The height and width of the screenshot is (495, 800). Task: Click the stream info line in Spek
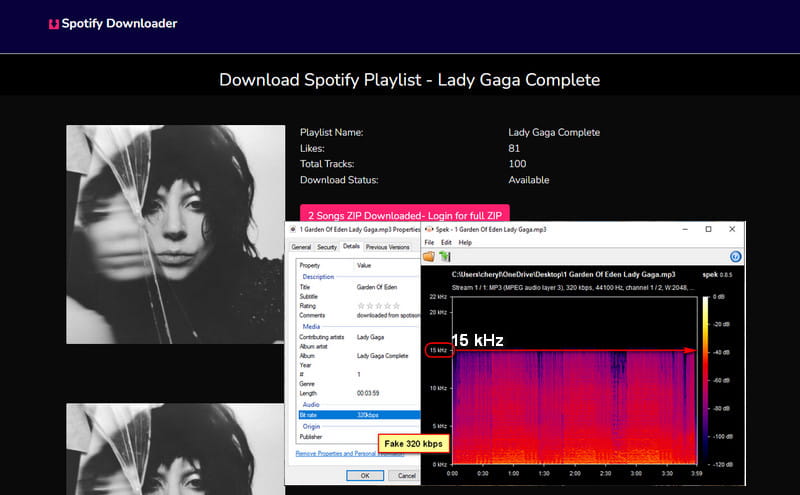point(572,288)
